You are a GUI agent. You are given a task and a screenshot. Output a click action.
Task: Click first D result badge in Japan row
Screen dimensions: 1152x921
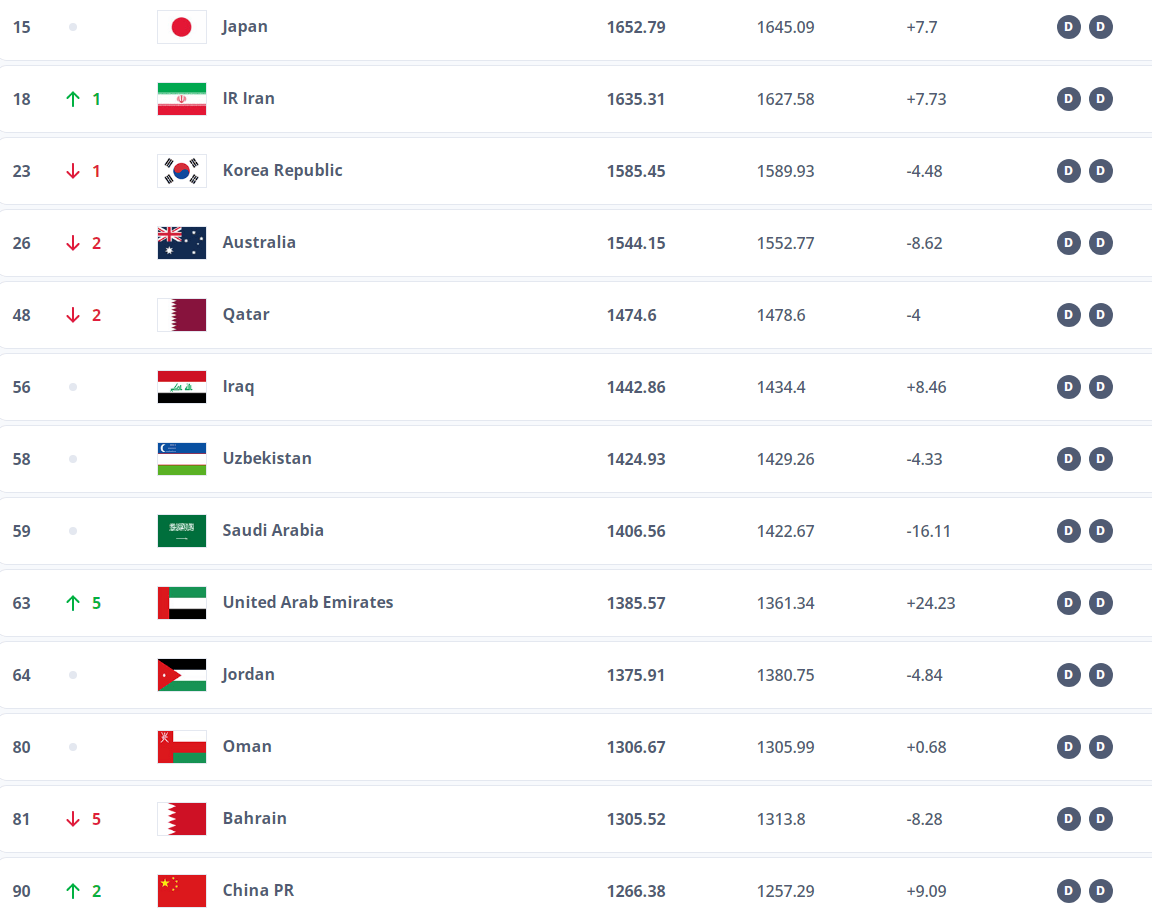pos(1068,27)
